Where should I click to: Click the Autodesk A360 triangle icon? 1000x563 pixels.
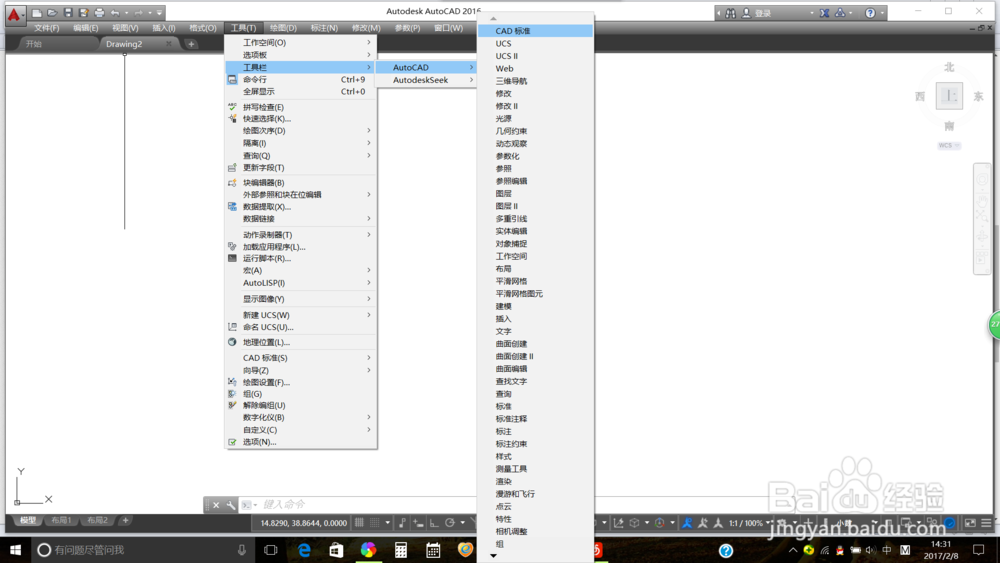click(x=840, y=13)
